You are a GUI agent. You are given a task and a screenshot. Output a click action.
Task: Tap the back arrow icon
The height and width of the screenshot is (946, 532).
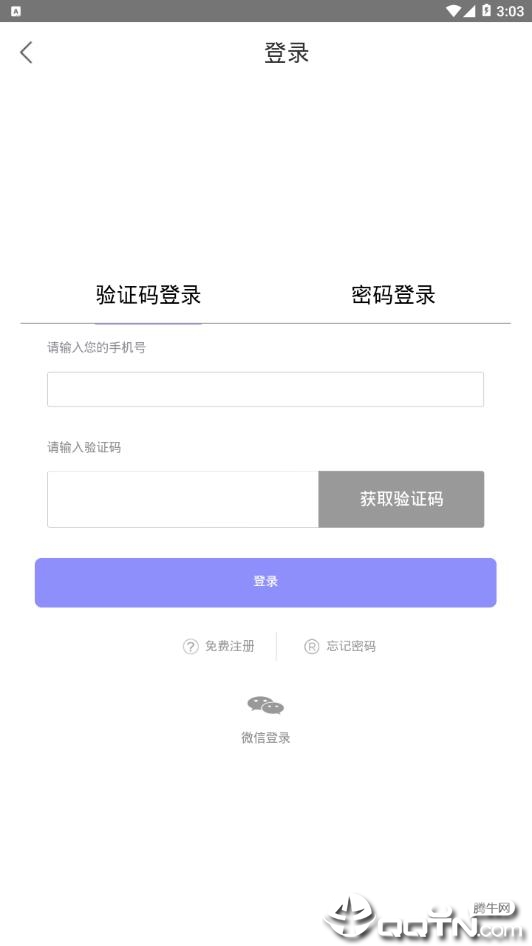click(26, 52)
